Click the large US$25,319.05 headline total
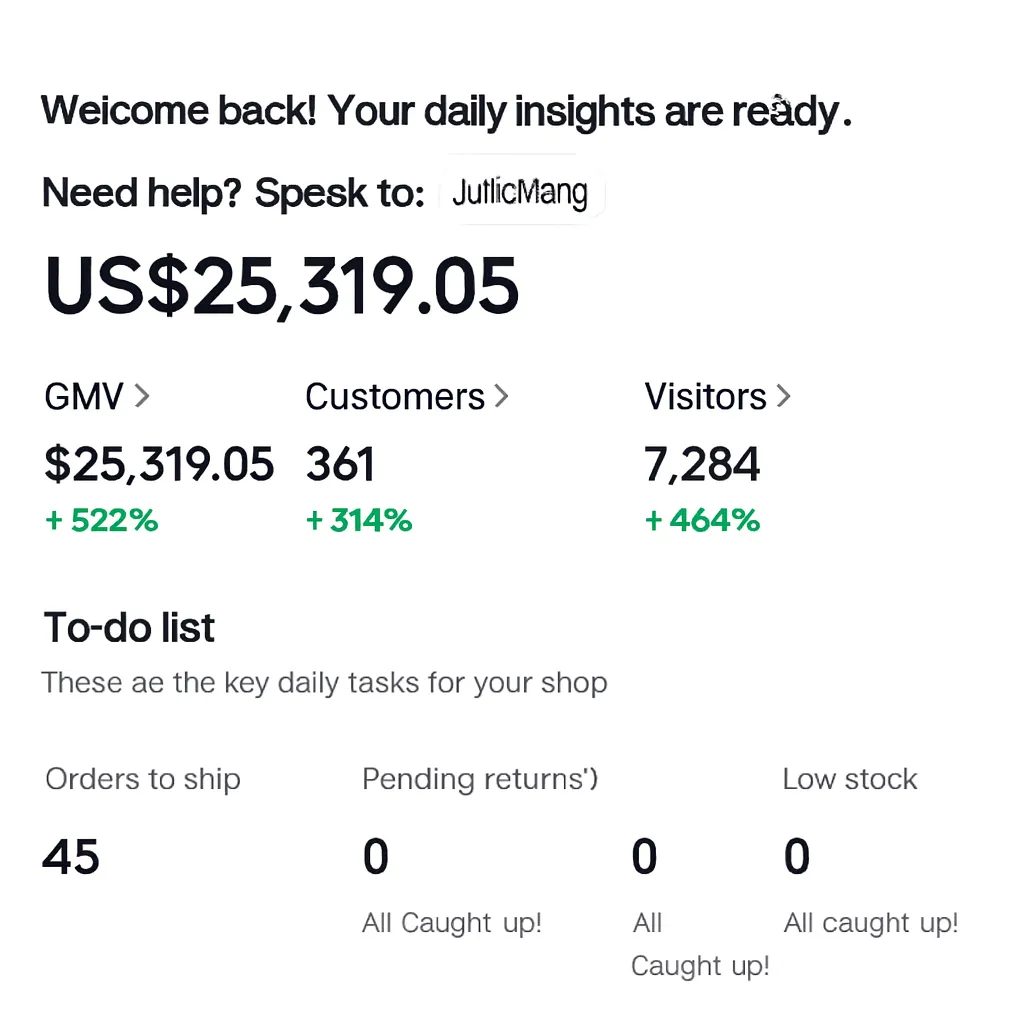Image resolution: width=1024 pixels, height=1024 pixels. click(282, 286)
